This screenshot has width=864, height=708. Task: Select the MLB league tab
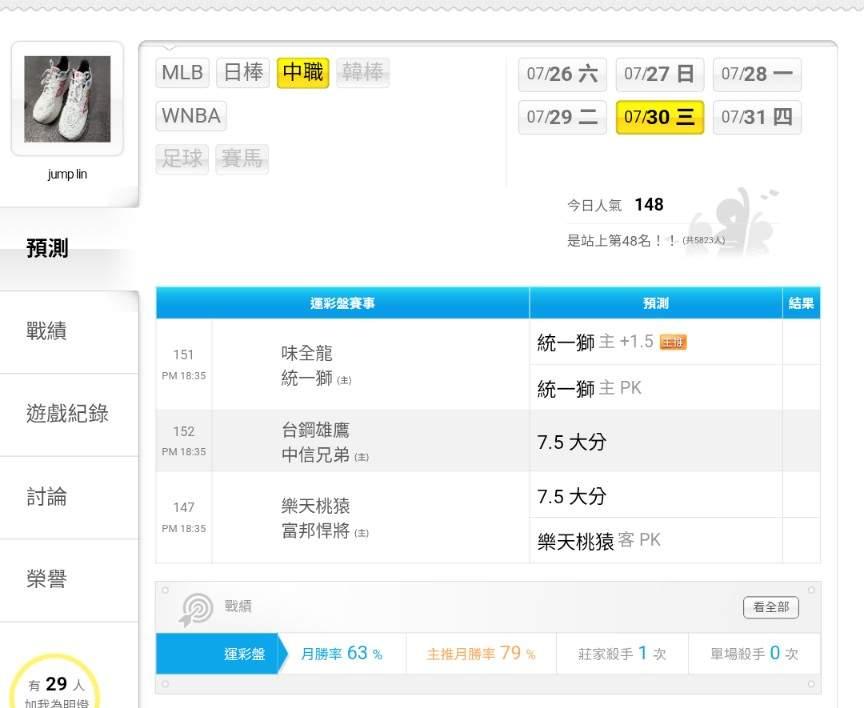[182, 73]
